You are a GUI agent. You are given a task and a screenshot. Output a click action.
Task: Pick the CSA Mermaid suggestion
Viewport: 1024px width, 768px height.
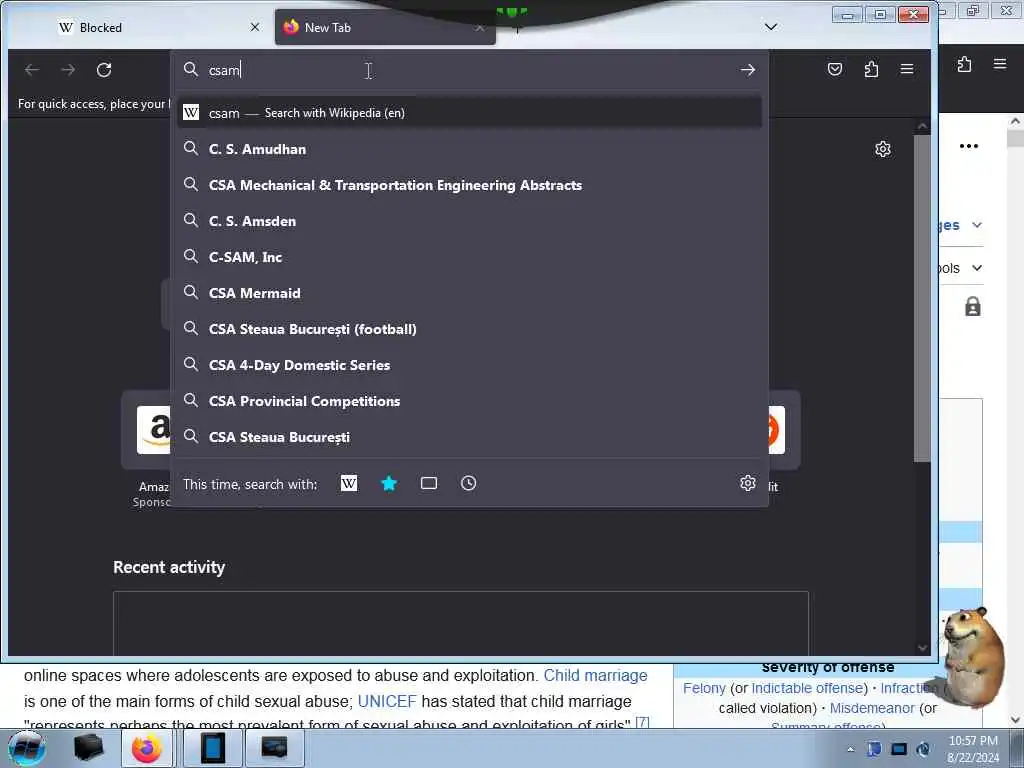click(469, 293)
